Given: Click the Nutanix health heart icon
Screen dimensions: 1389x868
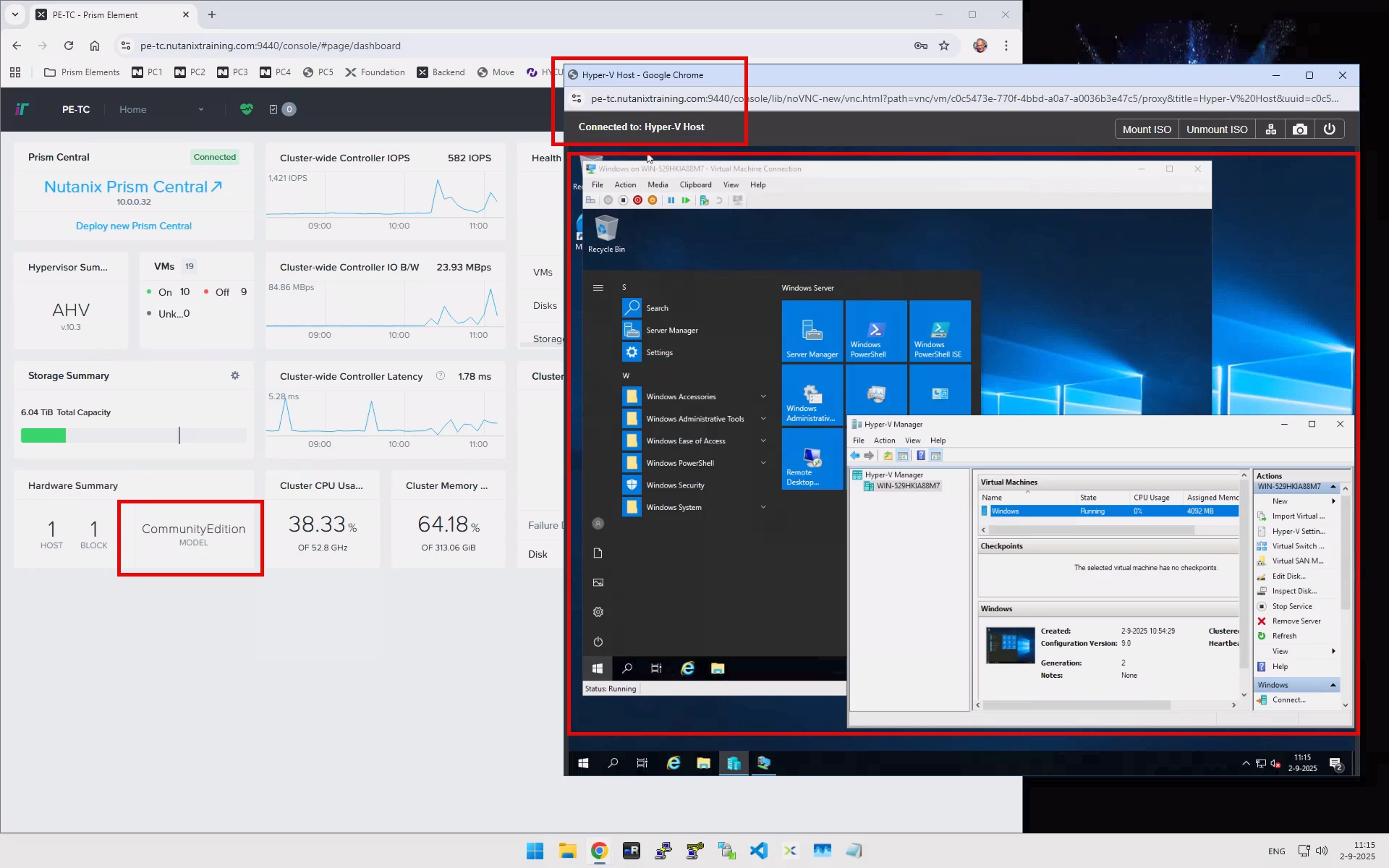Looking at the screenshot, I should tap(247, 109).
